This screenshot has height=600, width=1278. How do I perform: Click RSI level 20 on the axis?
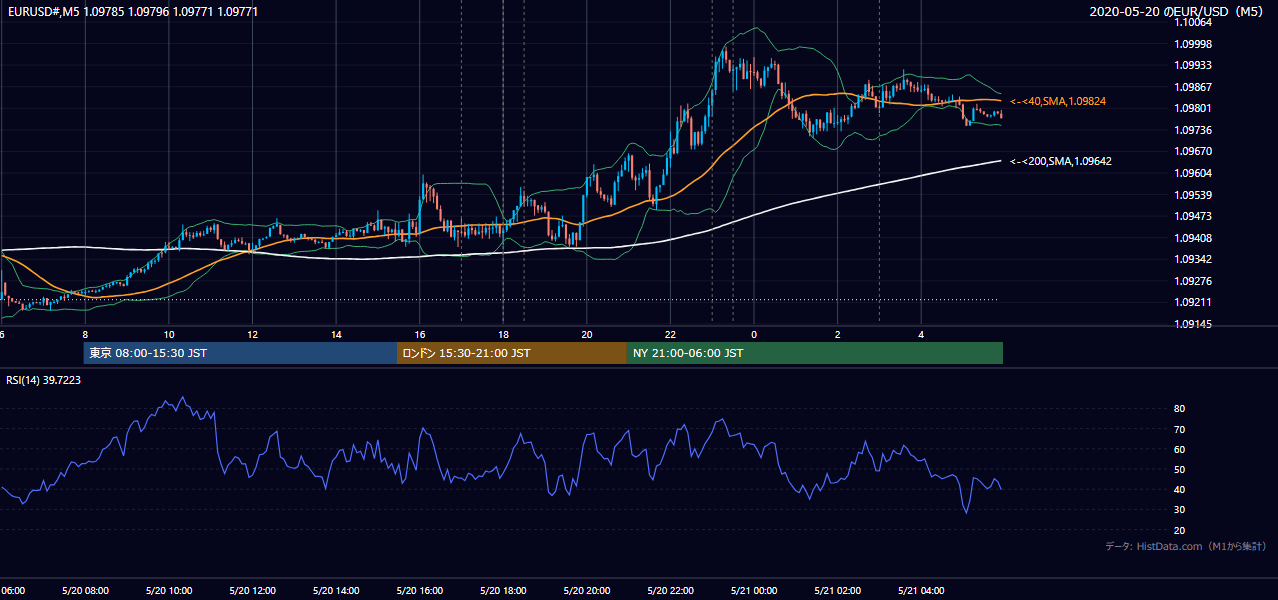pyautogui.click(x=1180, y=531)
